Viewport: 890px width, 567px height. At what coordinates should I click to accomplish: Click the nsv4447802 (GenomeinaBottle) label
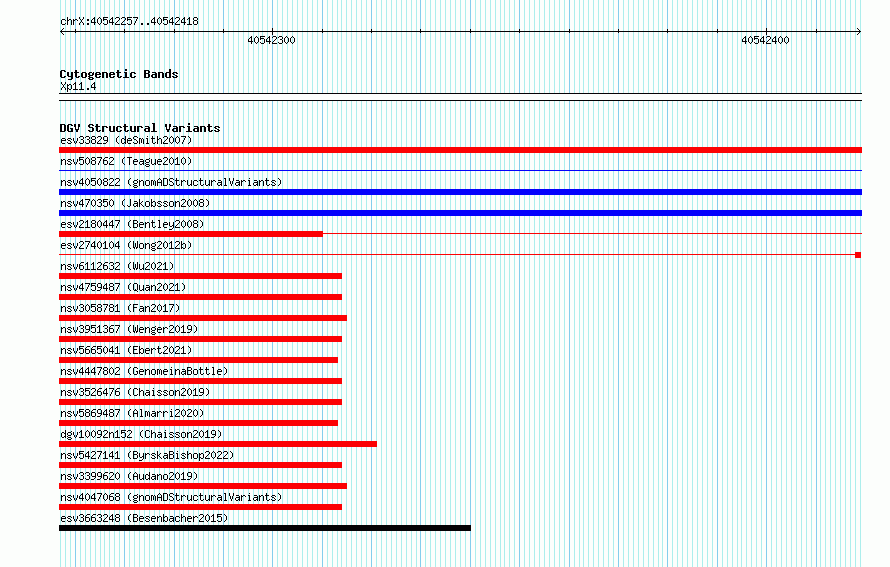[144, 371]
